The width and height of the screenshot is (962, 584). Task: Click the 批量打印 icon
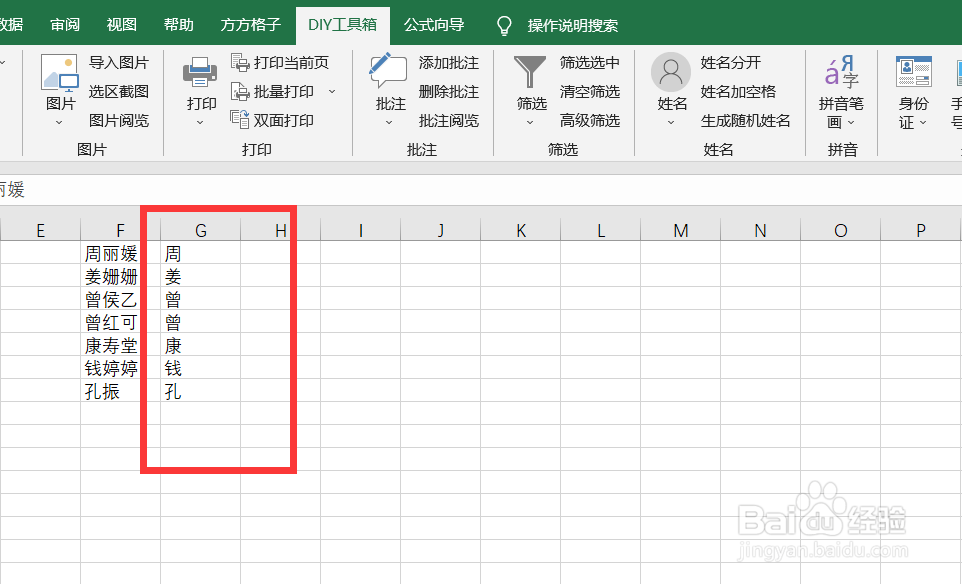pyautogui.click(x=239, y=91)
